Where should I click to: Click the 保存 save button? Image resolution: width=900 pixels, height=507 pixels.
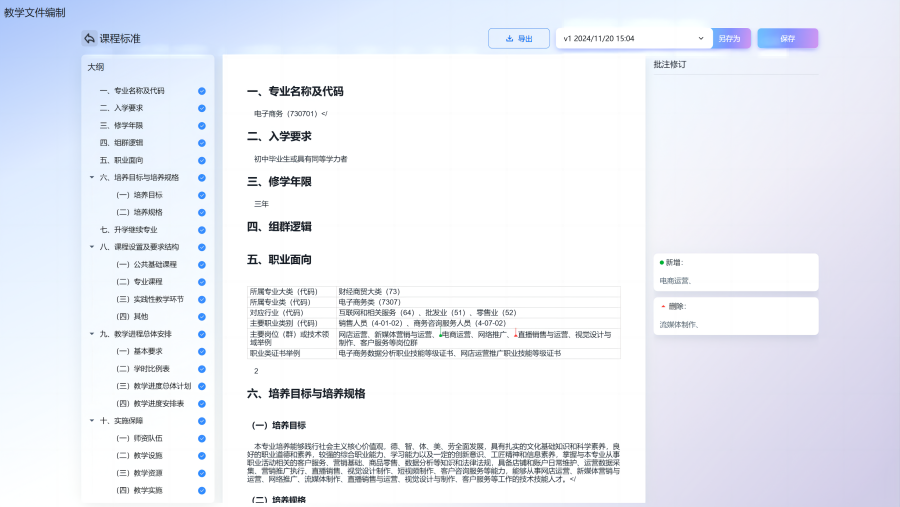point(787,38)
